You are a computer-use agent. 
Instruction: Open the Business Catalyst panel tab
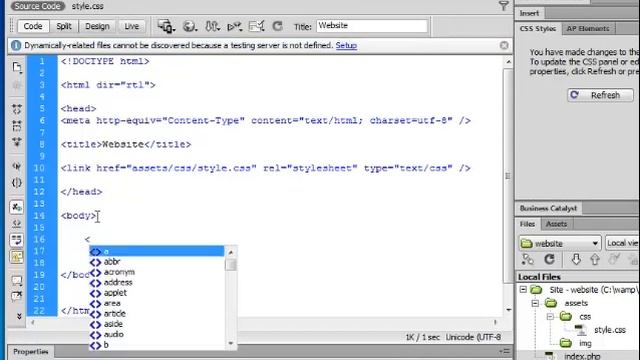point(548,208)
